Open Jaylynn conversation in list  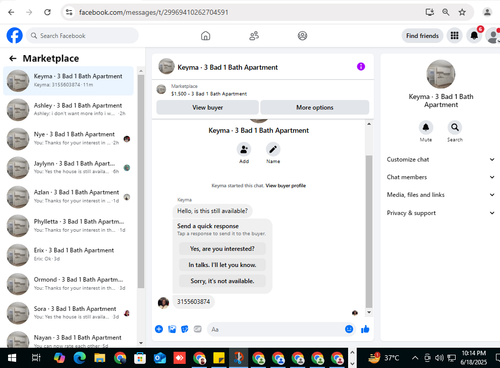tap(68, 167)
